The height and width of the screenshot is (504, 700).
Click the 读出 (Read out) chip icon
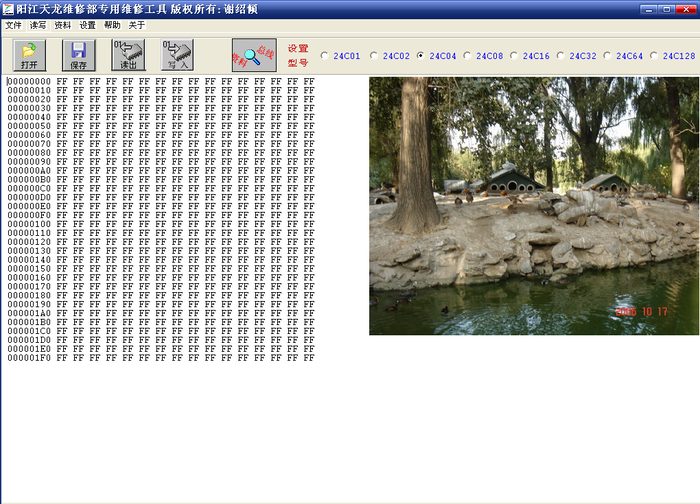[x=128, y=55]
